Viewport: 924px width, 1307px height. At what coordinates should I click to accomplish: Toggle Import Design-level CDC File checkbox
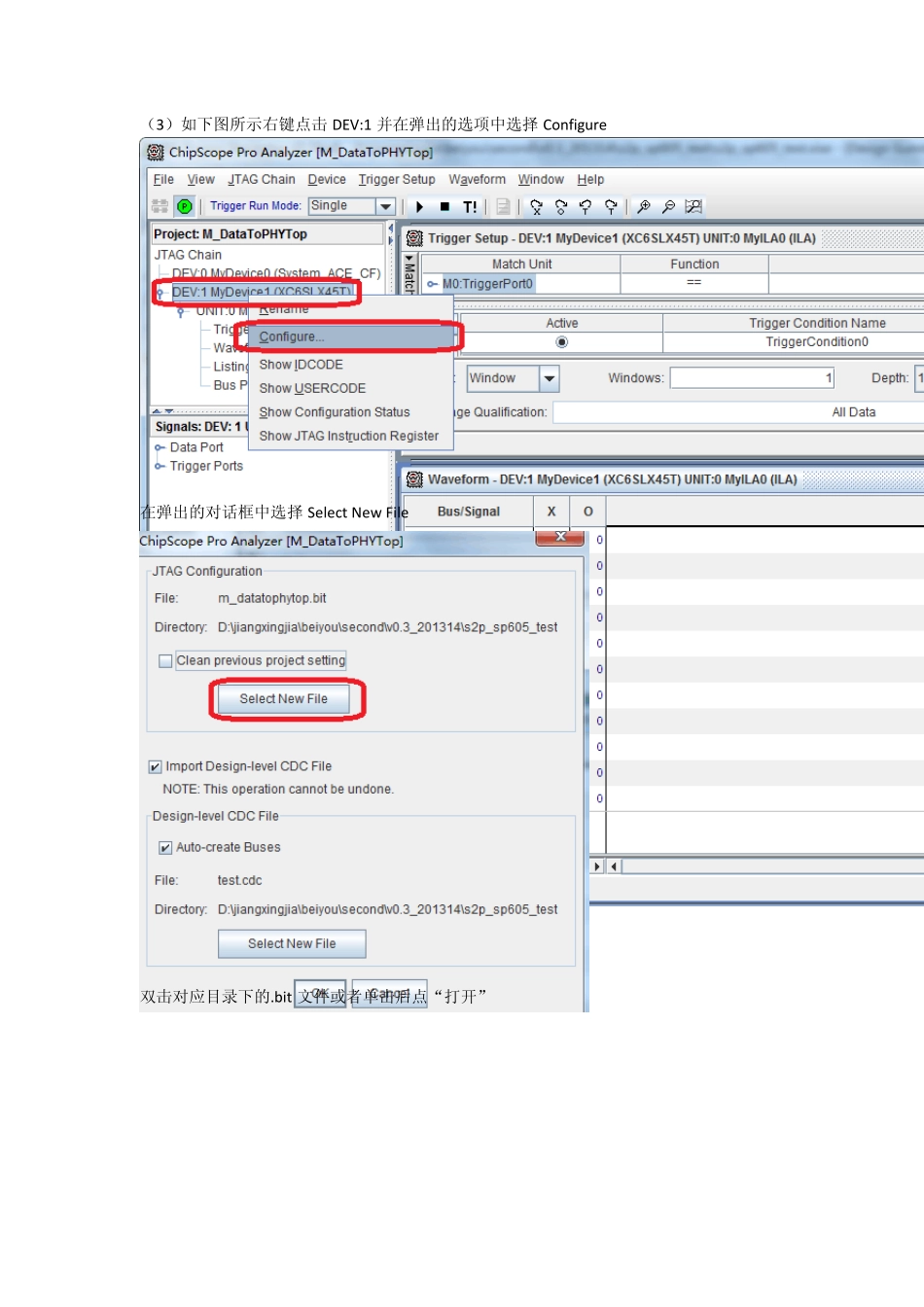(156, 767)
